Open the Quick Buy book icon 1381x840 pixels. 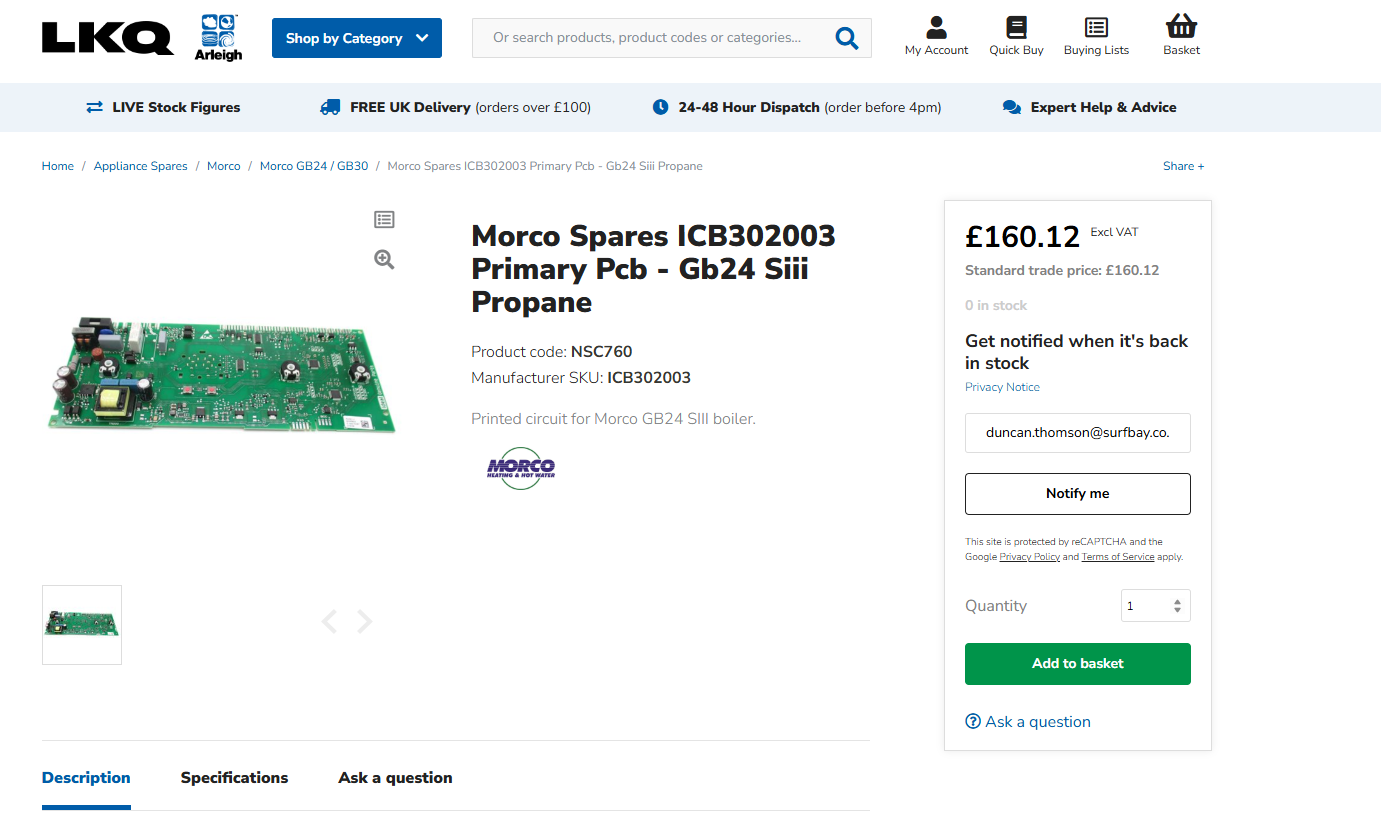click(x=1016, y=28)
